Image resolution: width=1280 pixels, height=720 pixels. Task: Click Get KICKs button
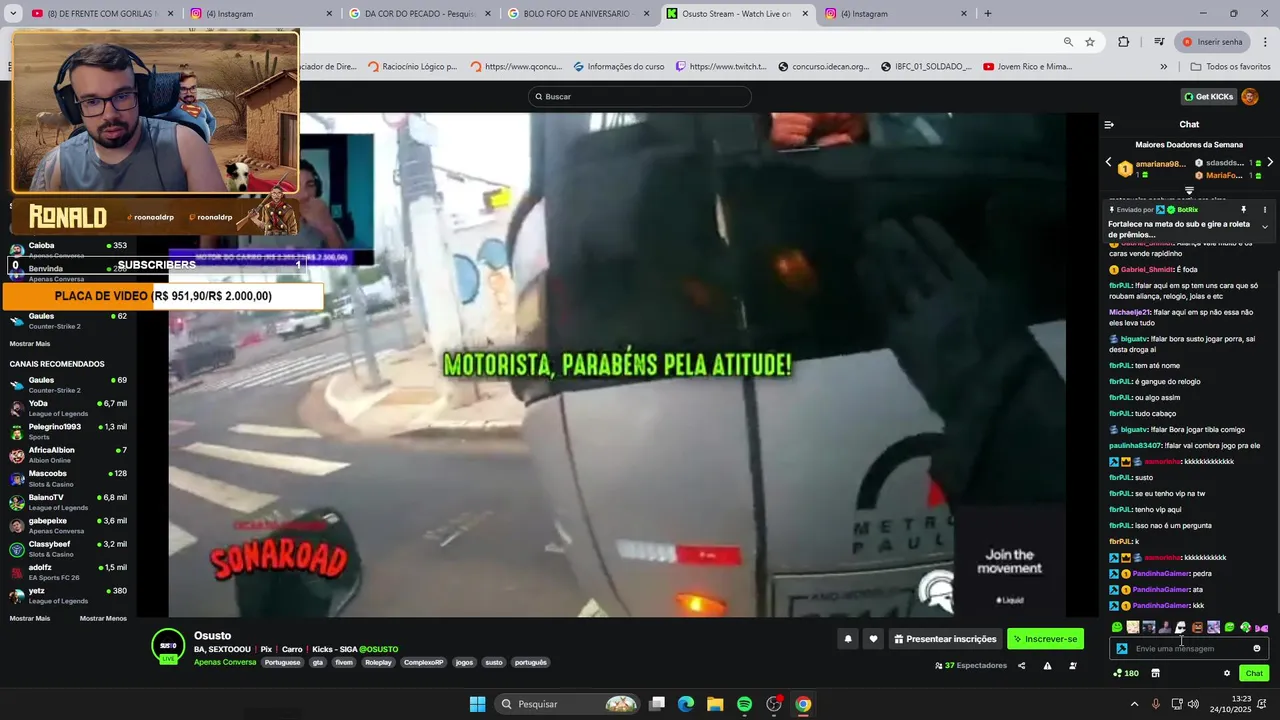pyautogui.click(x=1209, y=97)
